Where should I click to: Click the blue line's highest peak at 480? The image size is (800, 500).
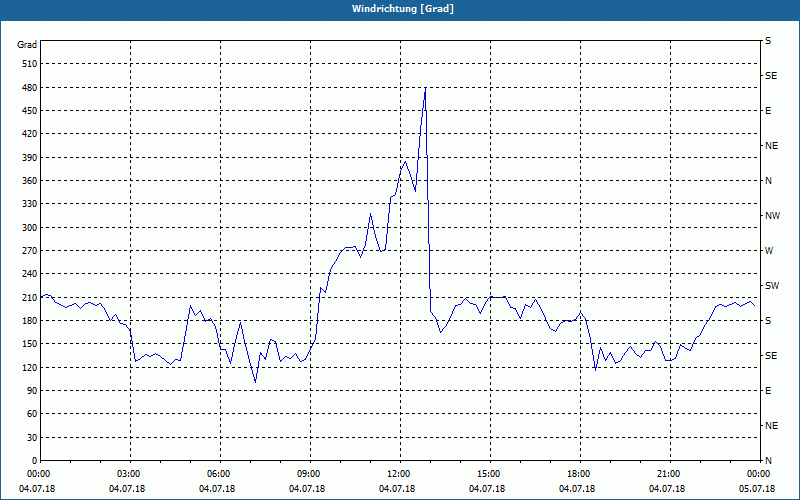click(x=425, y=88)
